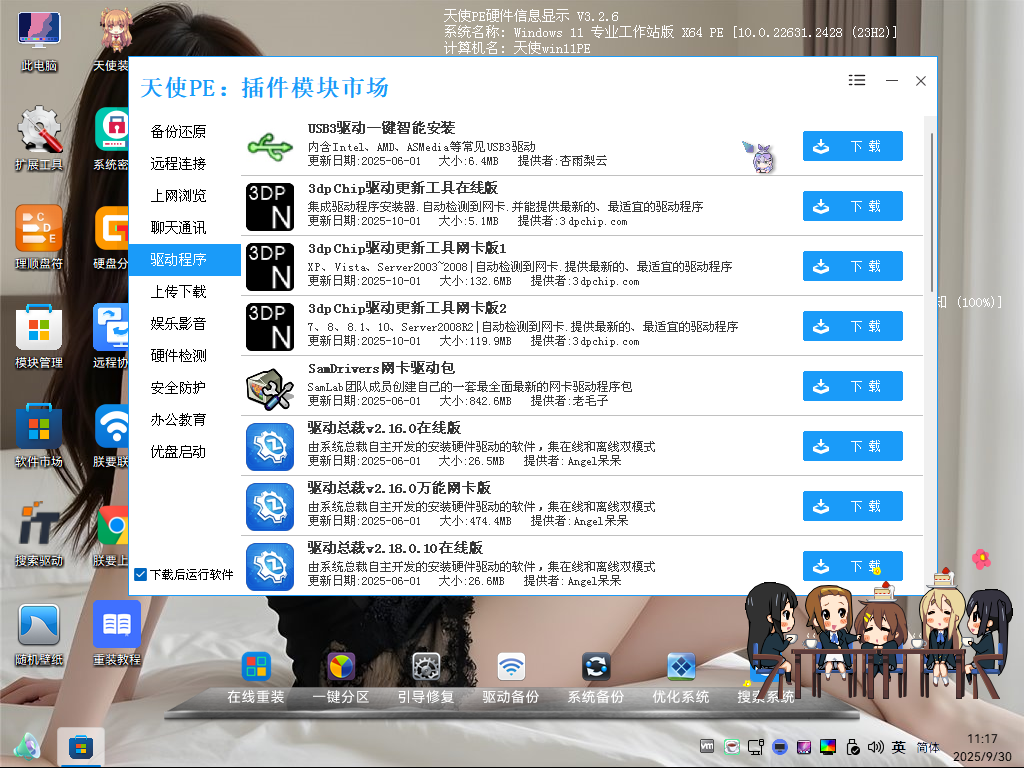Click the 驱动总裁v2.16.0在线版 gear icon

point(270,446)
